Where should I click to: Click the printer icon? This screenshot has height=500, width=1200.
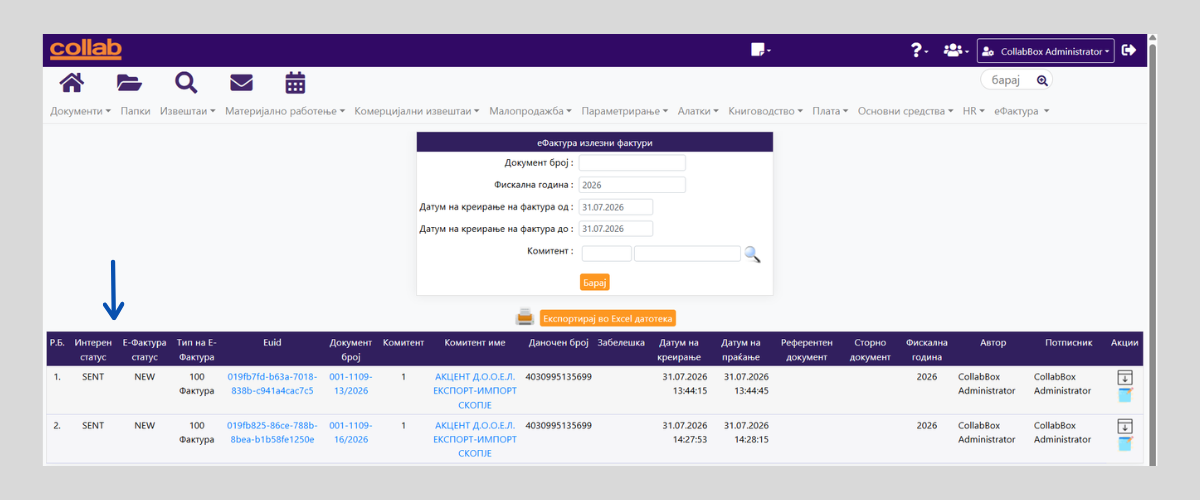click(525, 317)
